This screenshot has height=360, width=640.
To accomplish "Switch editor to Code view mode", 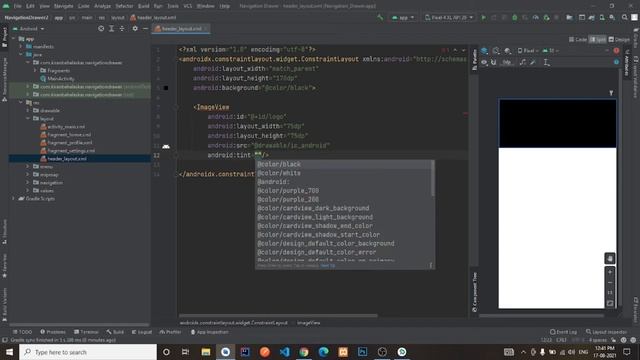I will tap(578, 40).
